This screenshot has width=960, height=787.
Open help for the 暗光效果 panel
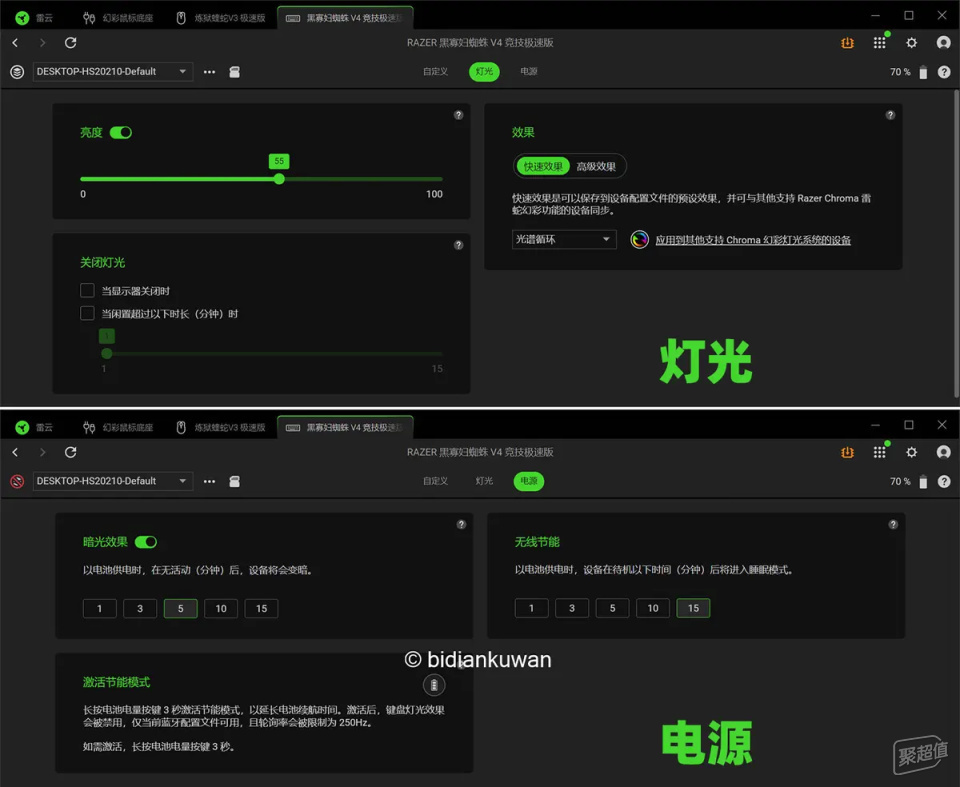[x=462, y=524]
